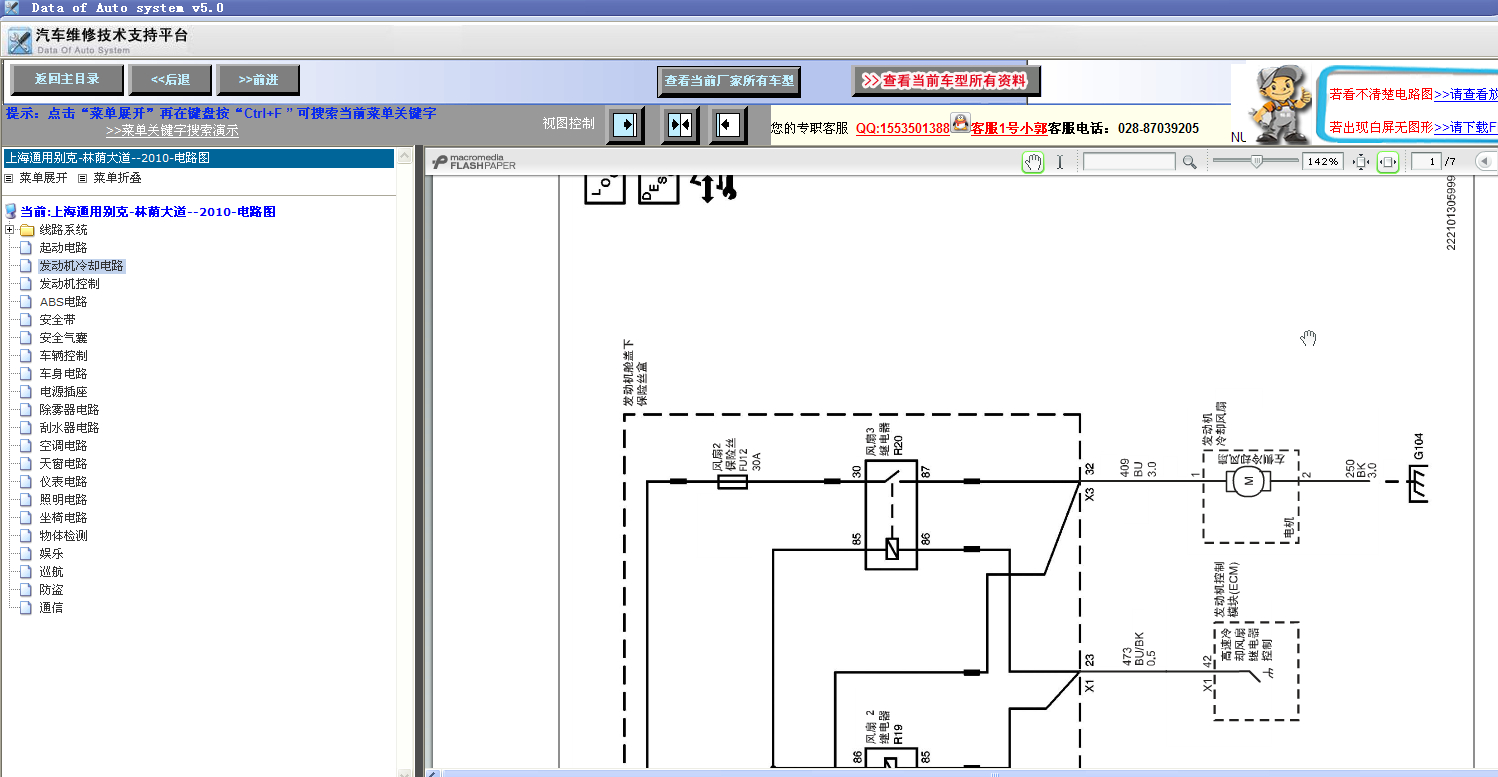
Task: Open the 娱乐 entry
Action: point(51,554)
